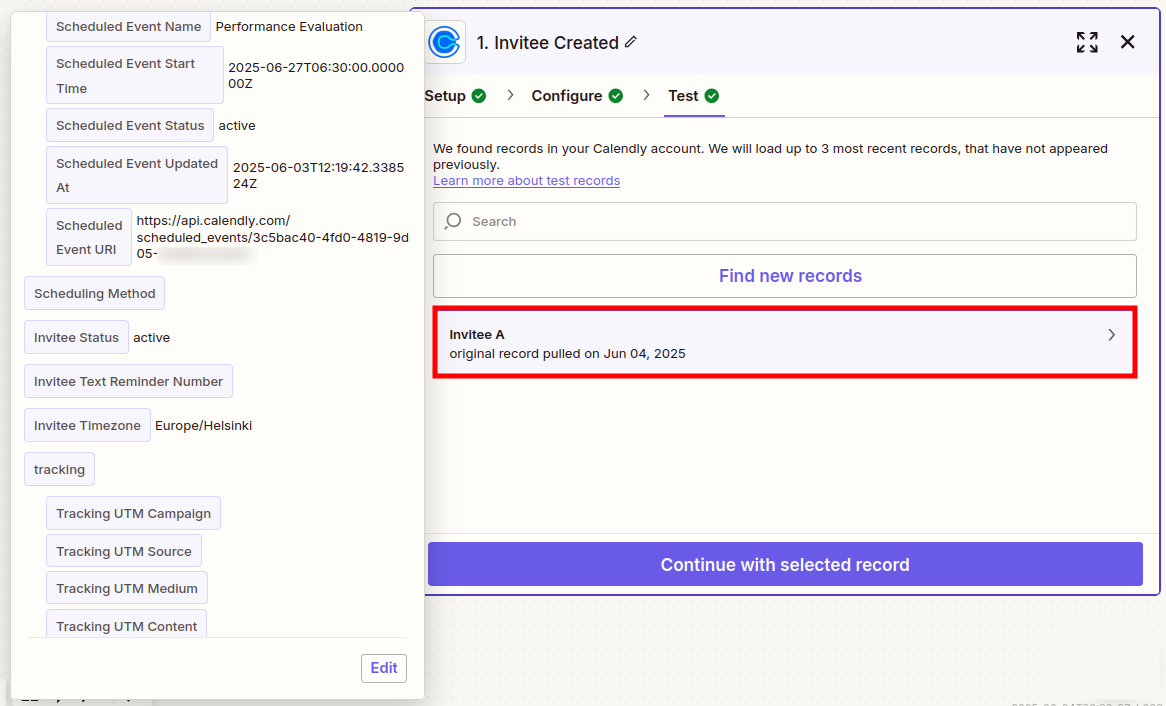Click the Setup green checkmark icon

pos(479,96)
